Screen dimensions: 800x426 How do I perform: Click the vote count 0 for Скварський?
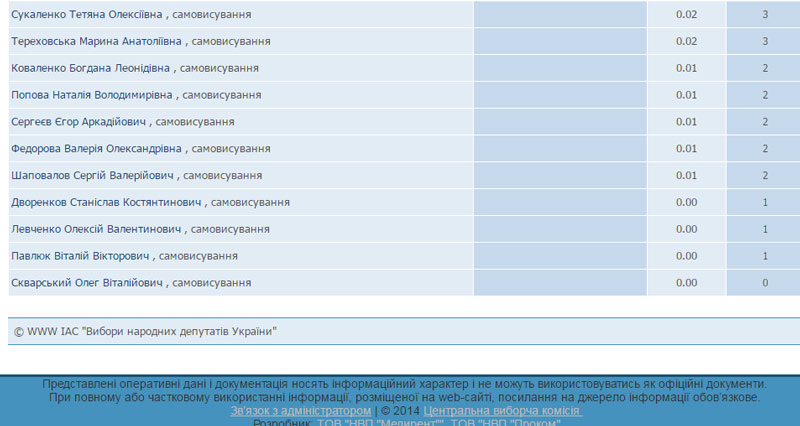(765, 283)
